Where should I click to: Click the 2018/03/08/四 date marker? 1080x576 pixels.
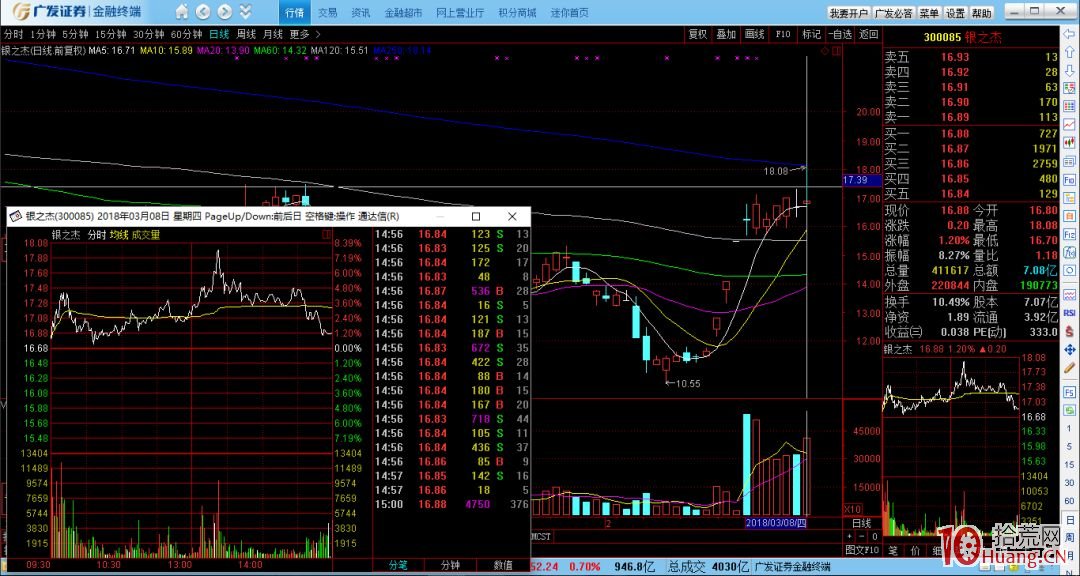click(776, 522)
